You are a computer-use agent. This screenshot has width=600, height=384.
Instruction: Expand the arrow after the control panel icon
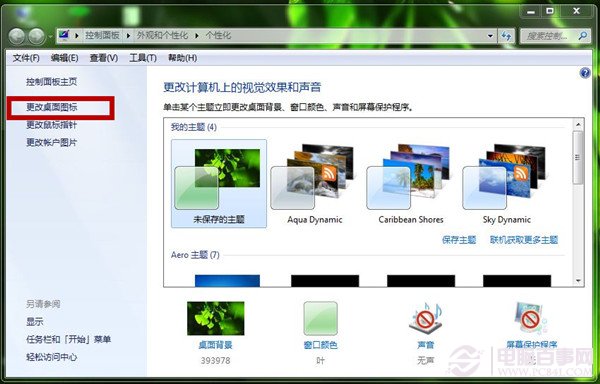click(x=77, y=36)
